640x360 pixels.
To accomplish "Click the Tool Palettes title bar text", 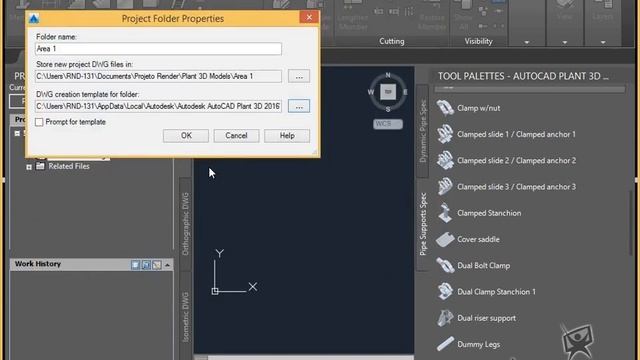I will [523, 76].
